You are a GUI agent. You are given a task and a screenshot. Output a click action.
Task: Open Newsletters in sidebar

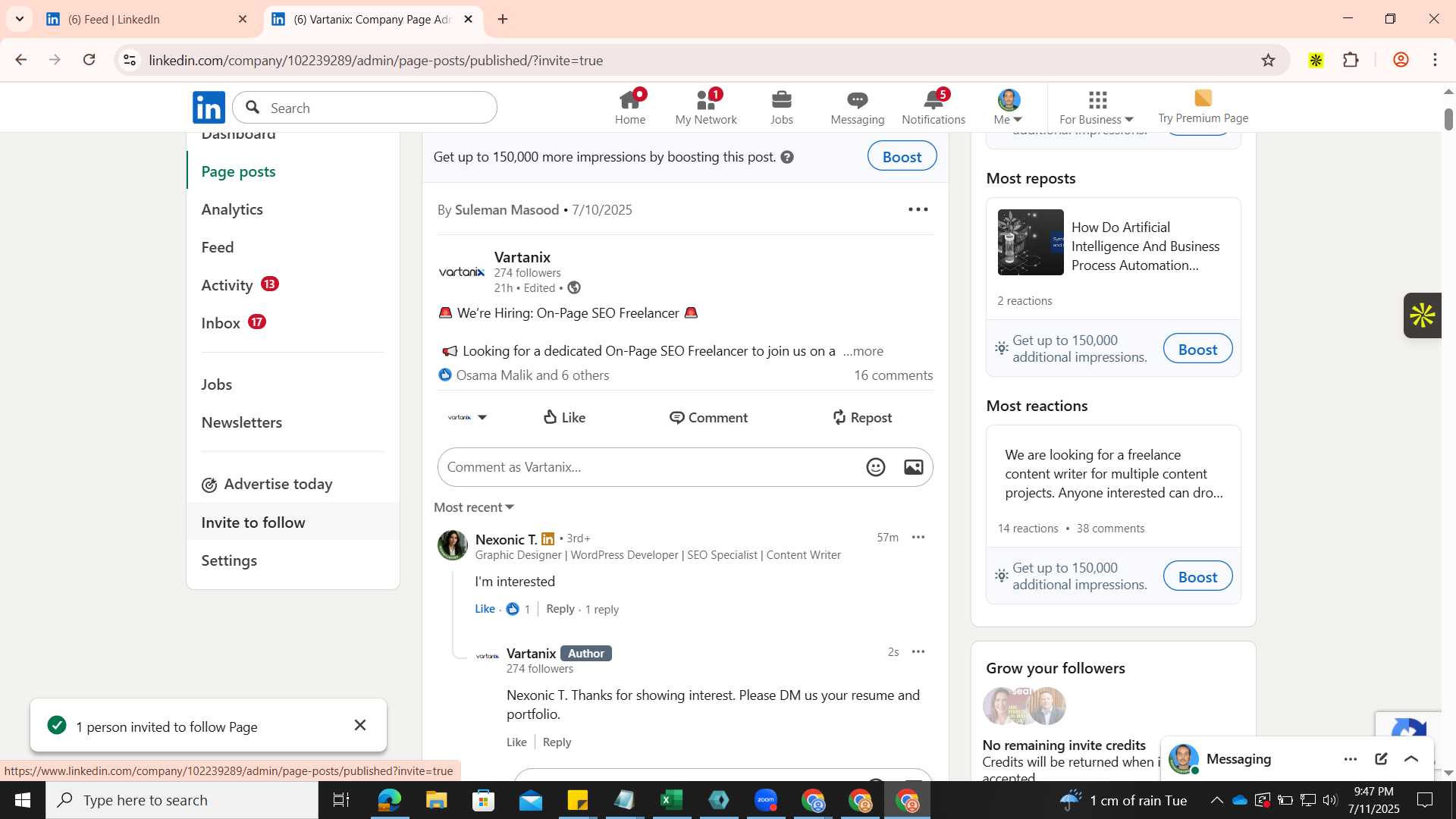pyautogui.click(x=242, y=422)
